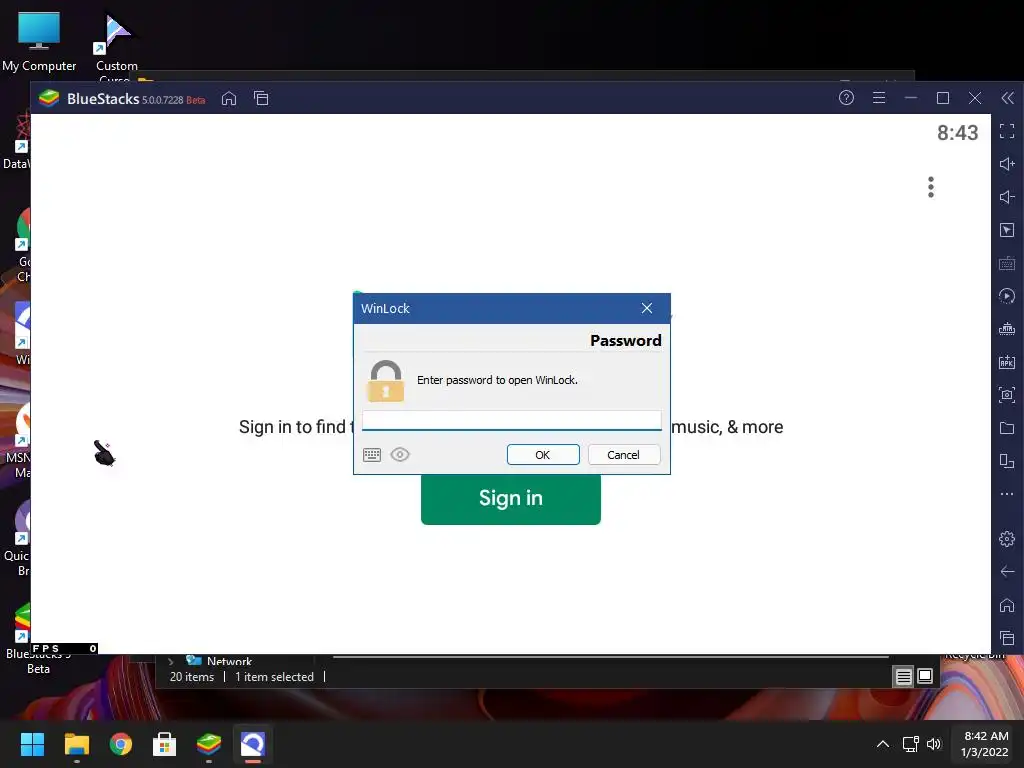Open recent apps icon in BlueStacks sidebar
Viewport: 1024px width, 768px height.
(x=1007, y=638)
